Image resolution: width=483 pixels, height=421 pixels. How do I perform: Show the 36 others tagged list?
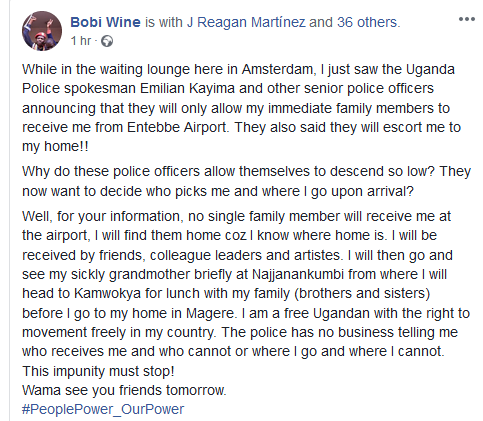(367, 22)
